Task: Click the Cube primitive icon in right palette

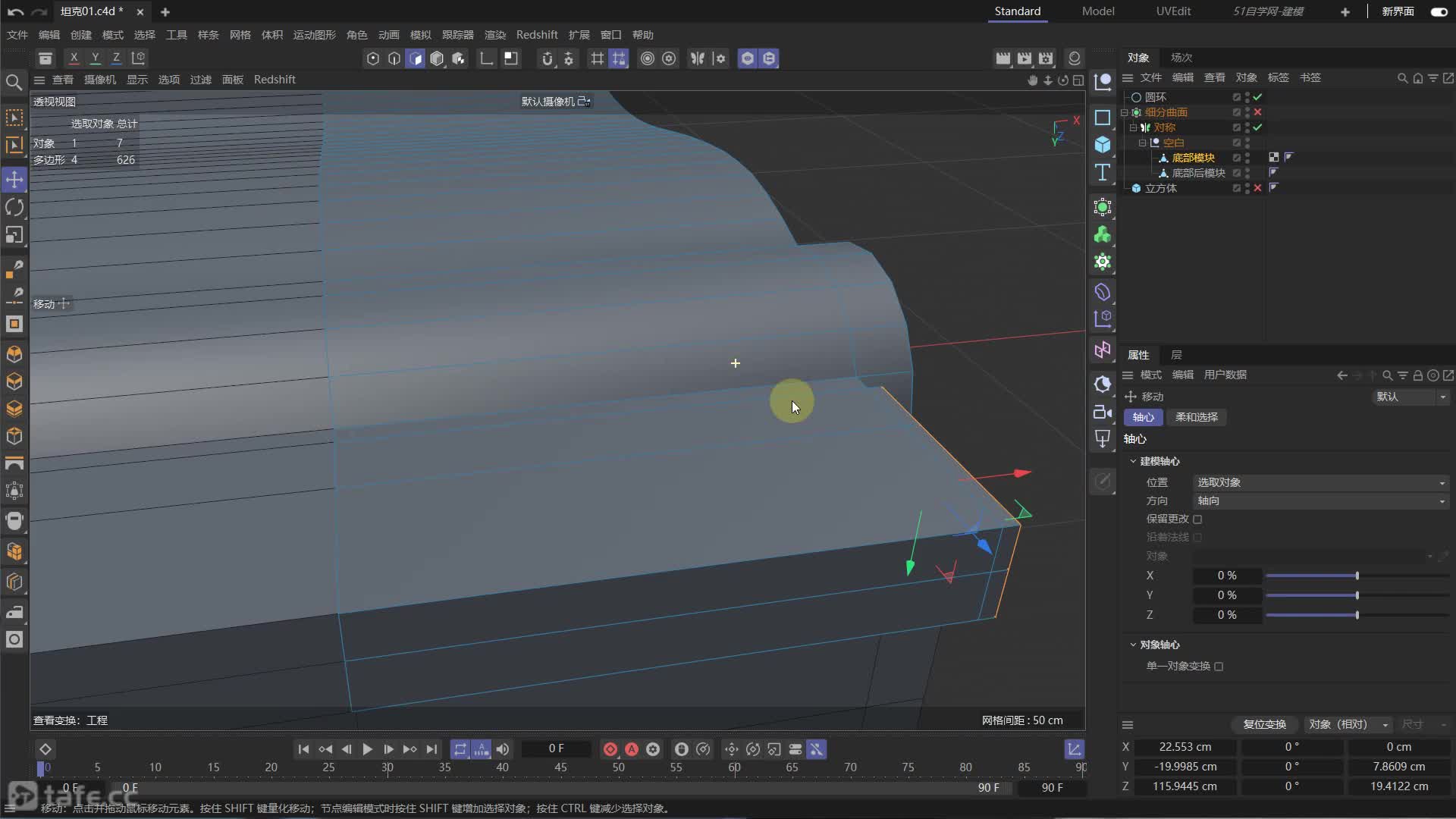Action: click(x=1103, y=144)
